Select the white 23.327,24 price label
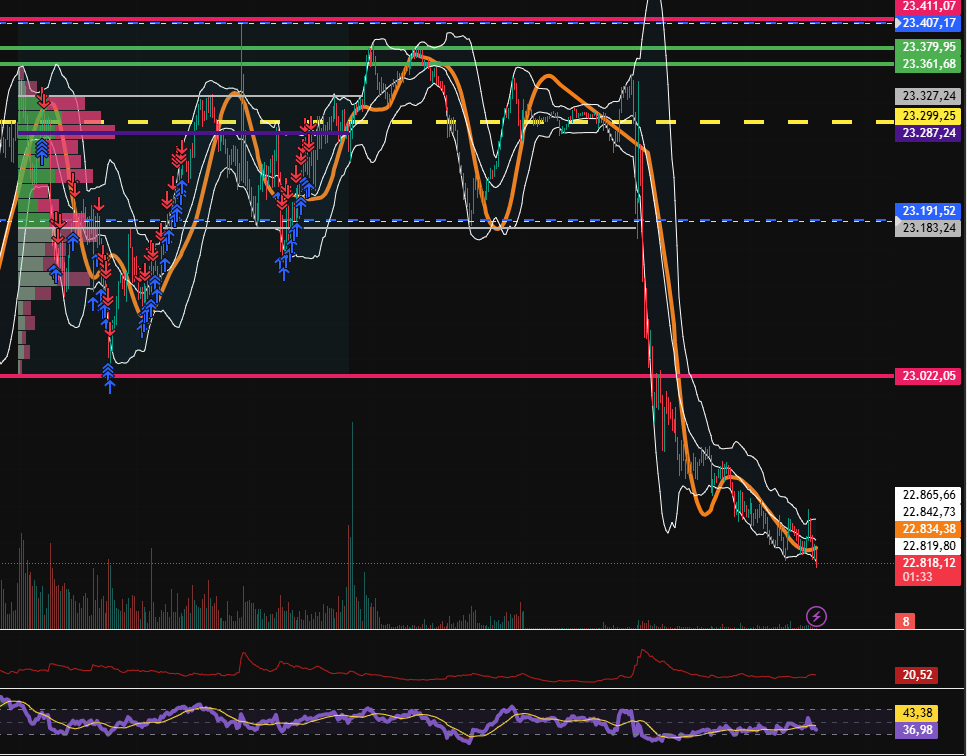Image resolution: width=967 pixels, height=756 pixels. tap(929, 96)
